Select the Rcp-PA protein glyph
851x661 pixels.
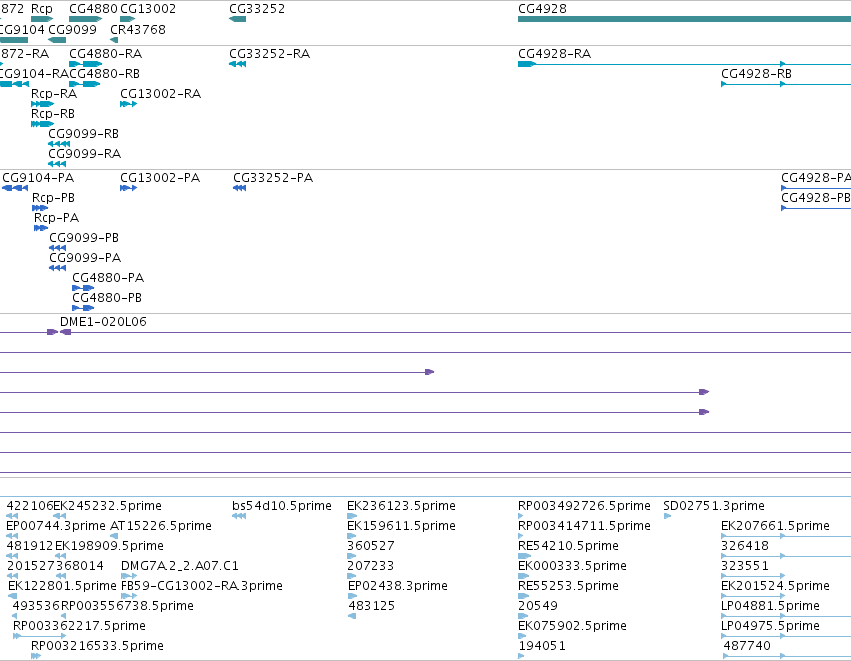click(x=41, y=228)
